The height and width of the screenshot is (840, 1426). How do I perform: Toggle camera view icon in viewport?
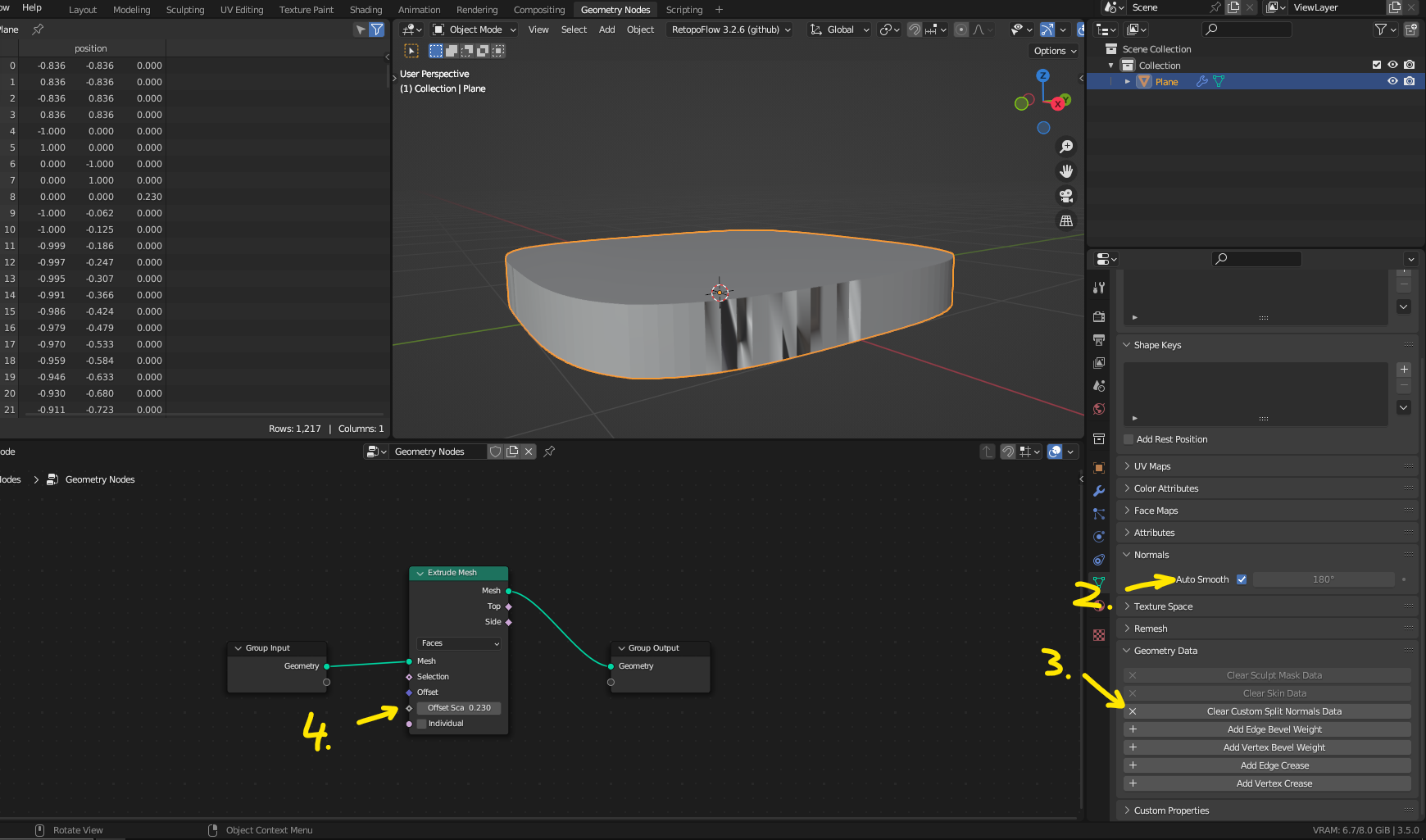coord(1066,196)
